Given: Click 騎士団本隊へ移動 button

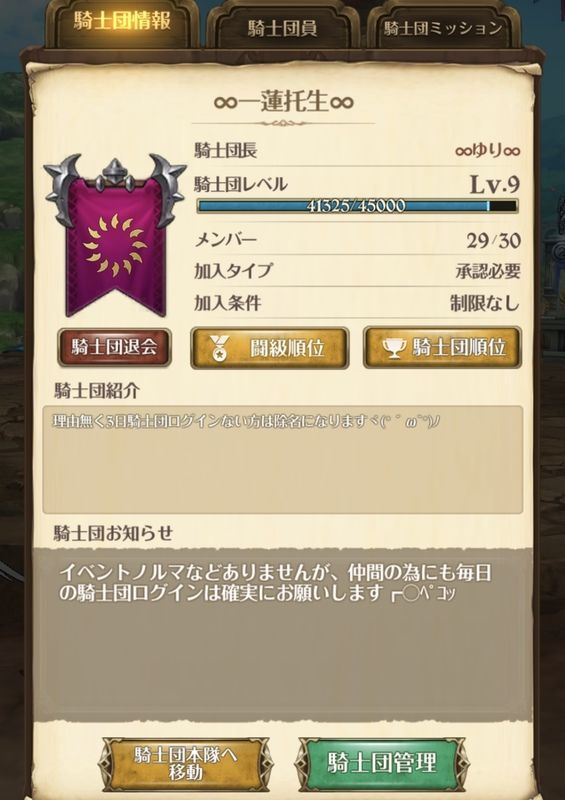Looking at the screenshot, I should click(186, 763).
